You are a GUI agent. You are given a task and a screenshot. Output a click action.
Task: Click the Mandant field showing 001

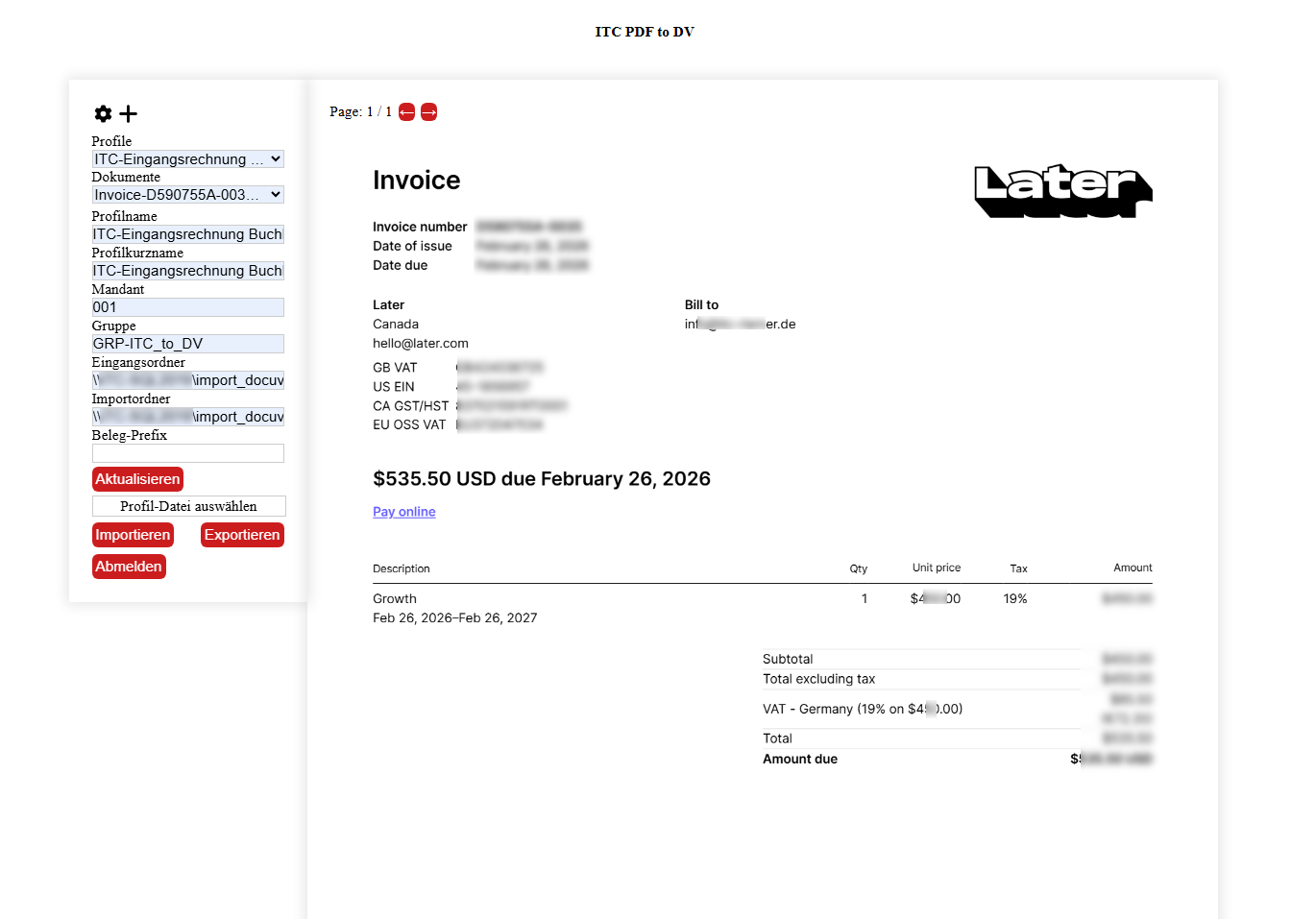coord(187,306)
